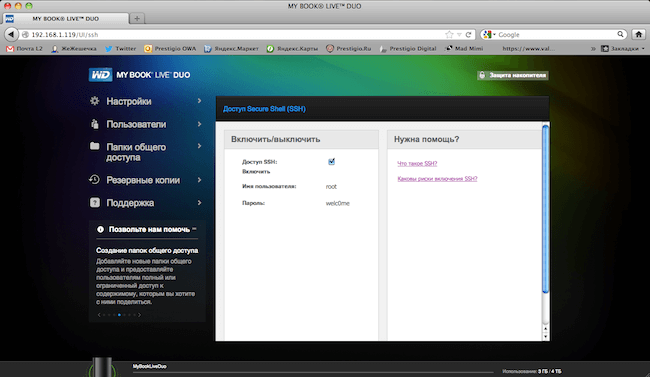This screenshot has height=377, width=650.
Task: Reload the page with the refresh icon
Action: pos(468,35)
